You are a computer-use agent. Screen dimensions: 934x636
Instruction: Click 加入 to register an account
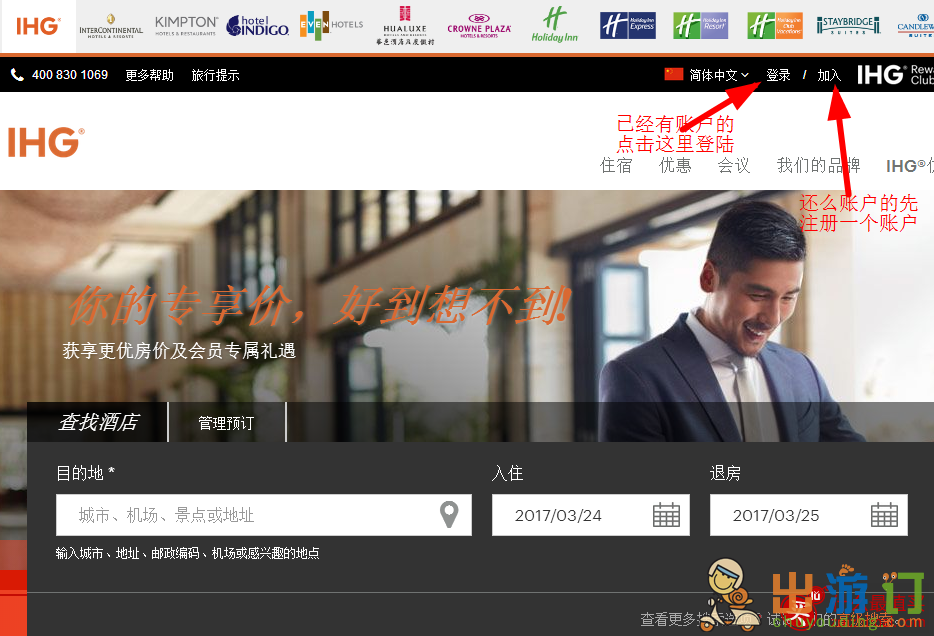[x=829, y=75]
